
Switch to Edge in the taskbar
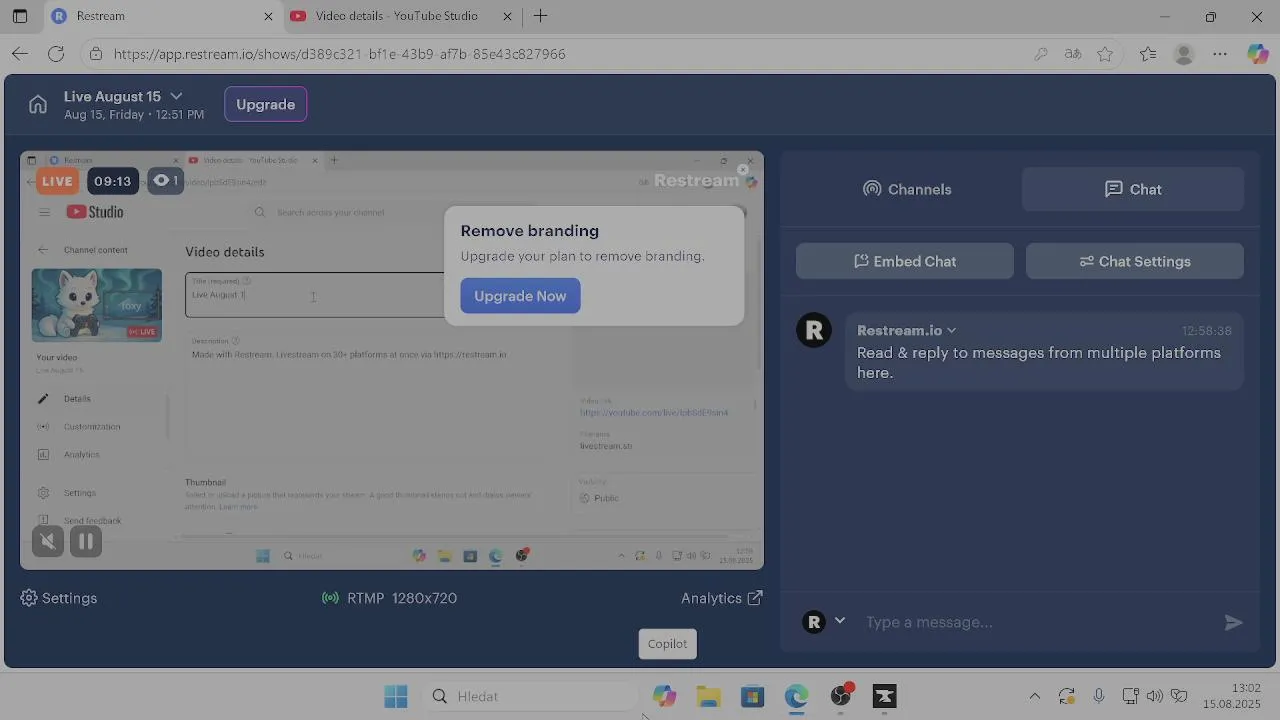[x=797, y=696]
